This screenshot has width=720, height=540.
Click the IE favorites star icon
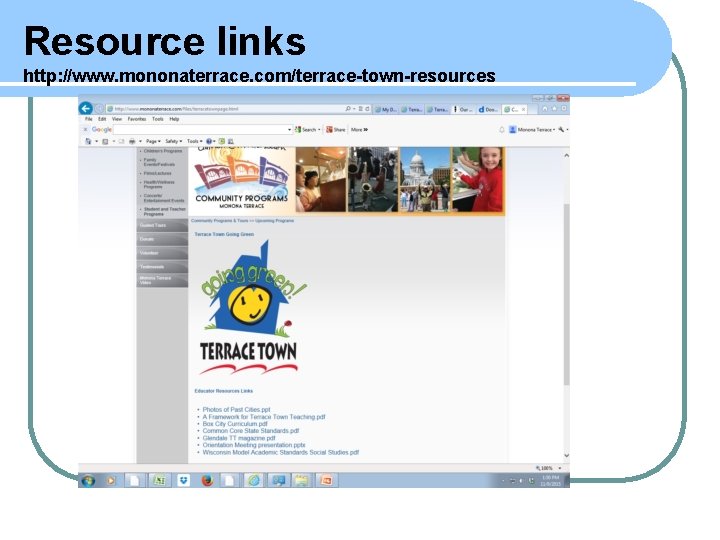pyautogui.click(x=554, y=109)
